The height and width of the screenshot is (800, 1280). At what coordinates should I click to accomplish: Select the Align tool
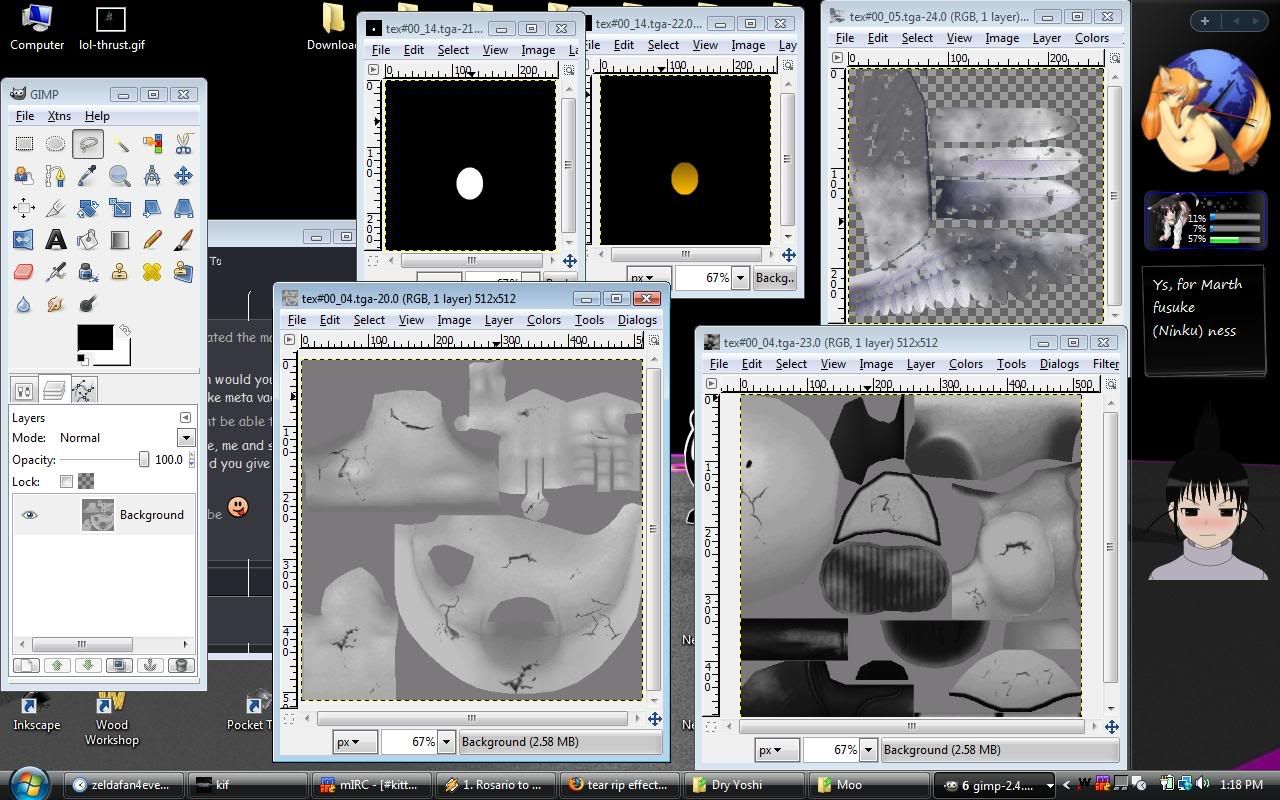point(23,208)
